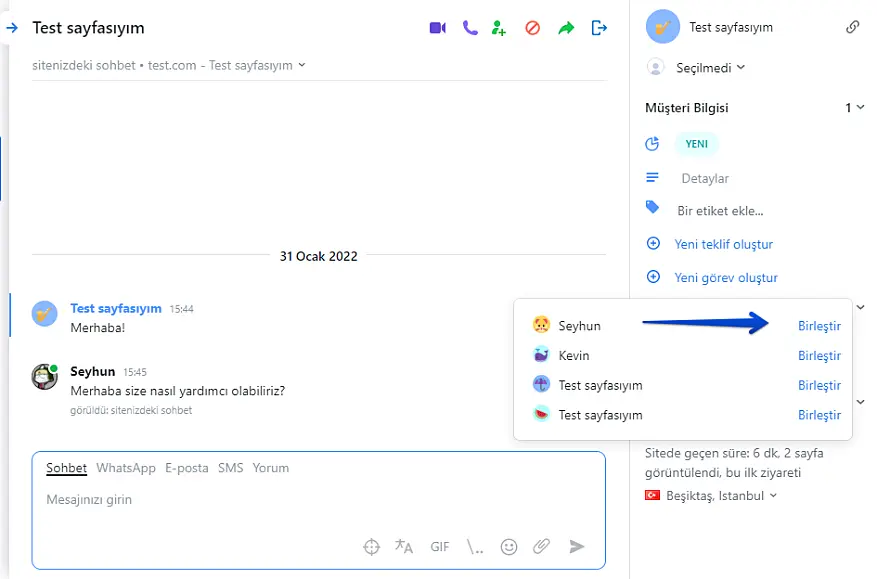Screen dimensions: 877x579
Task: Attach a file with the paperclip icon
Action: 541,546
